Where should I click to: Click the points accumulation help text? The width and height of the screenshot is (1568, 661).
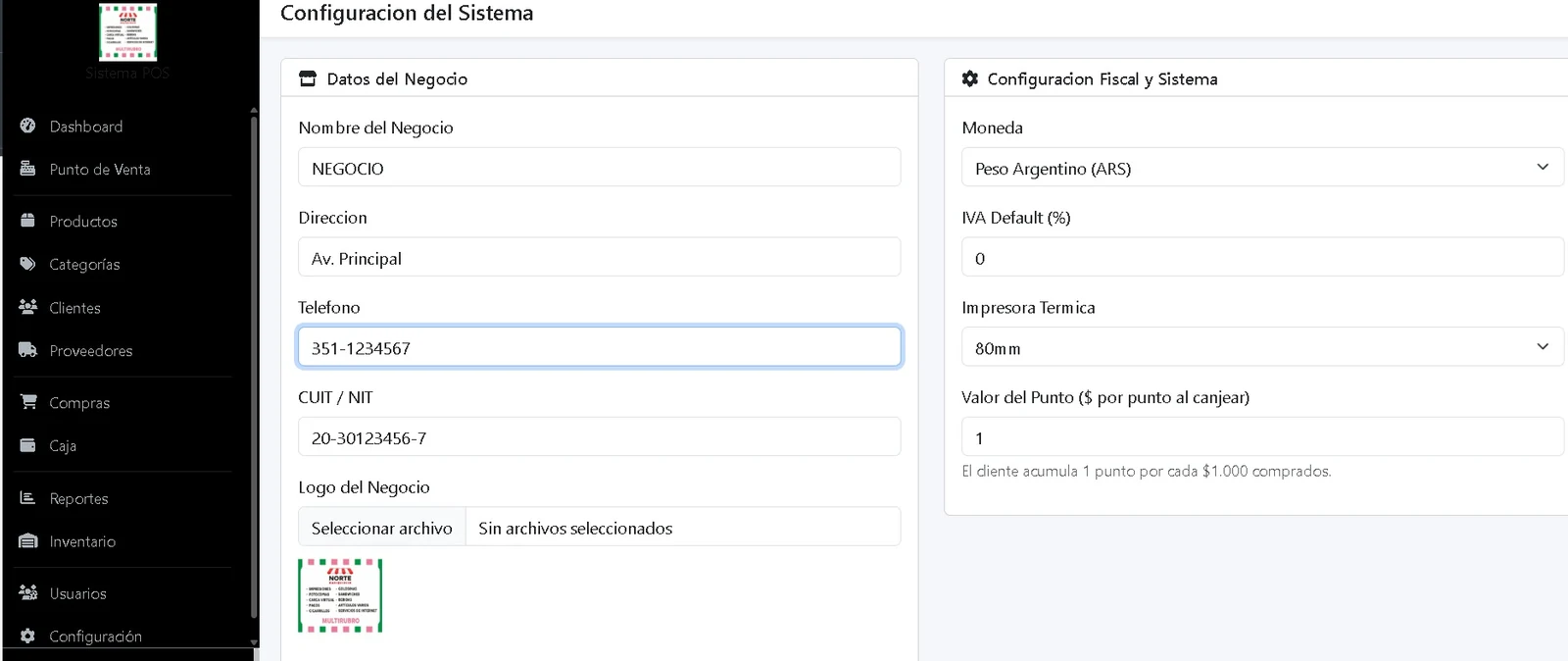coord(1147,471)
